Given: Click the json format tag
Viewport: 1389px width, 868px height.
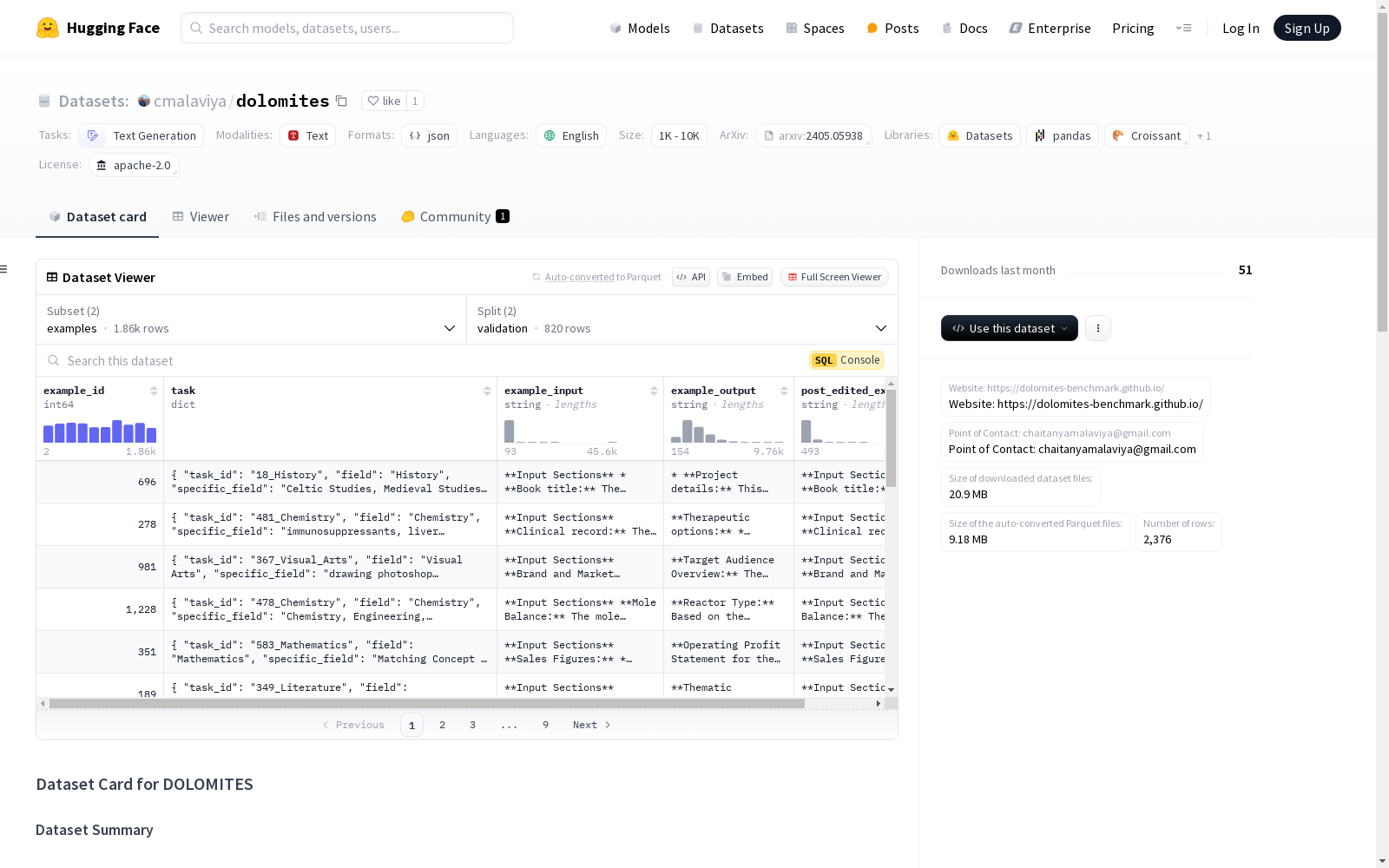Looking at the screenshot, I should (x=430, y=135).
